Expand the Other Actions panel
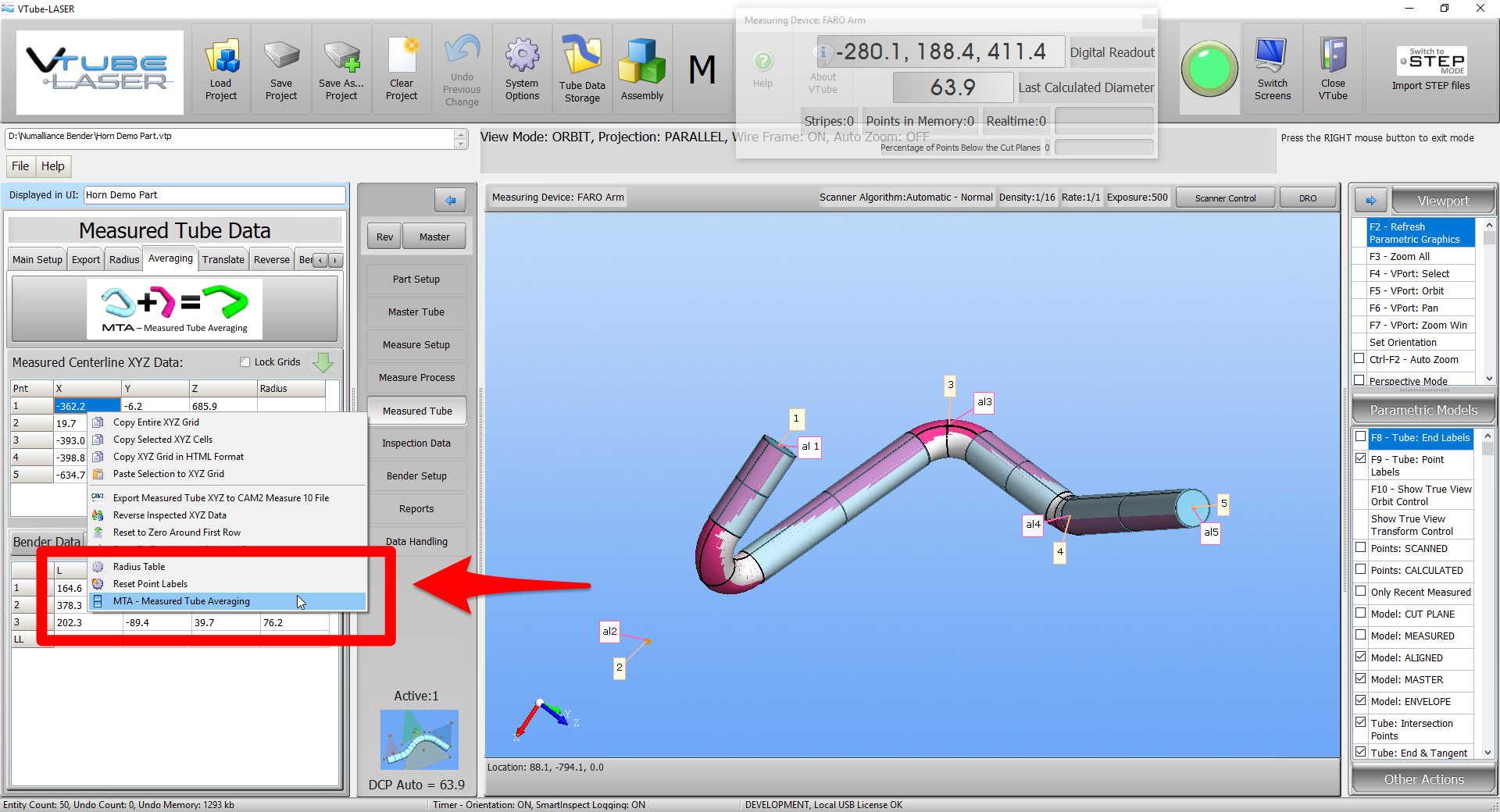This screenshot has height=812, width=1500. tap(1423, 779)
